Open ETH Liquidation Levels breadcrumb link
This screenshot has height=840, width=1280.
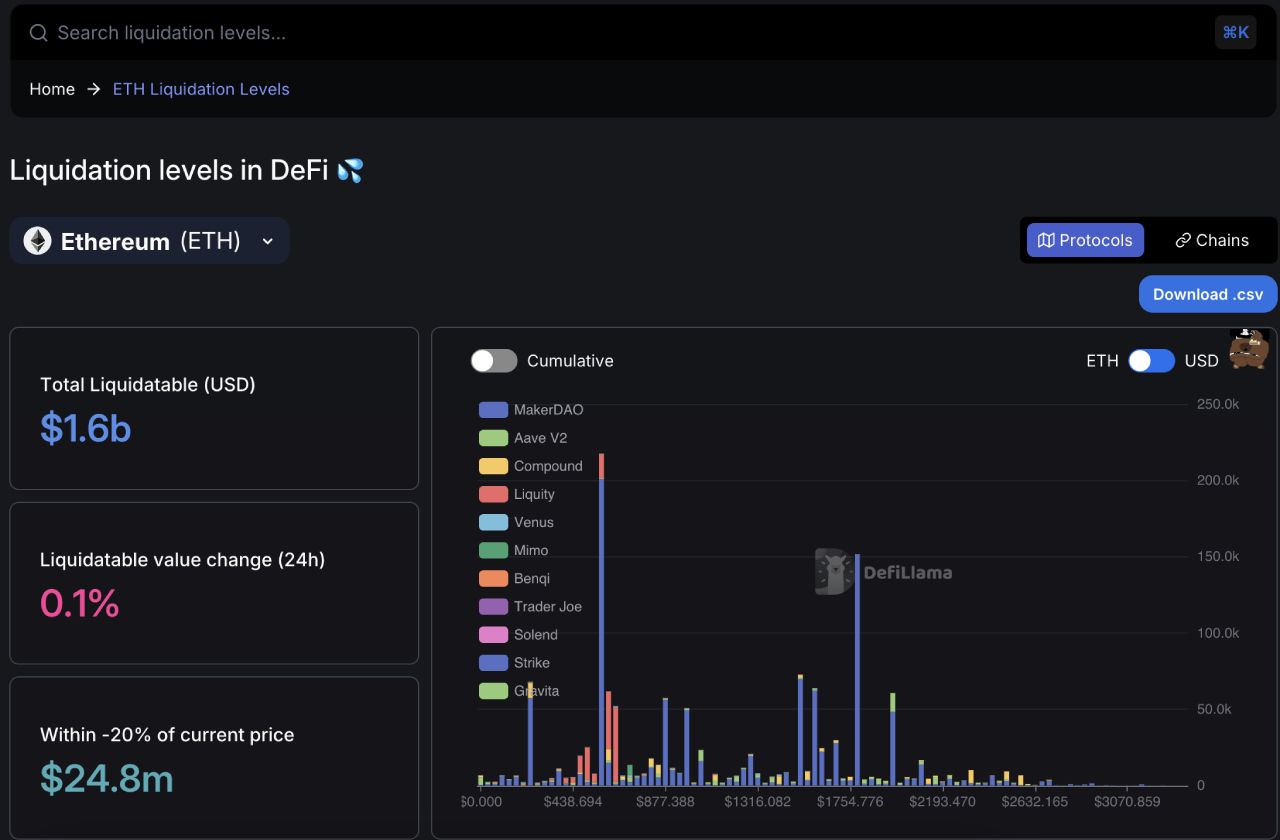pos(201,89)
